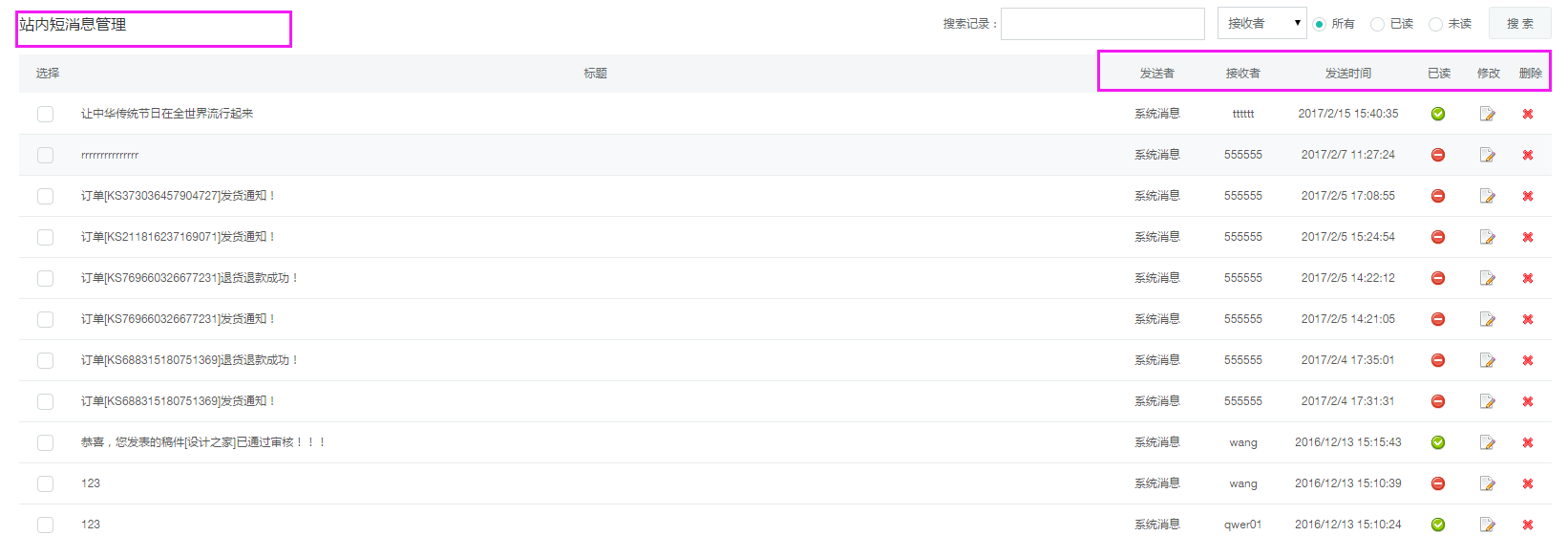Open edit icon for the qwer01 message

pos(1487,525)
